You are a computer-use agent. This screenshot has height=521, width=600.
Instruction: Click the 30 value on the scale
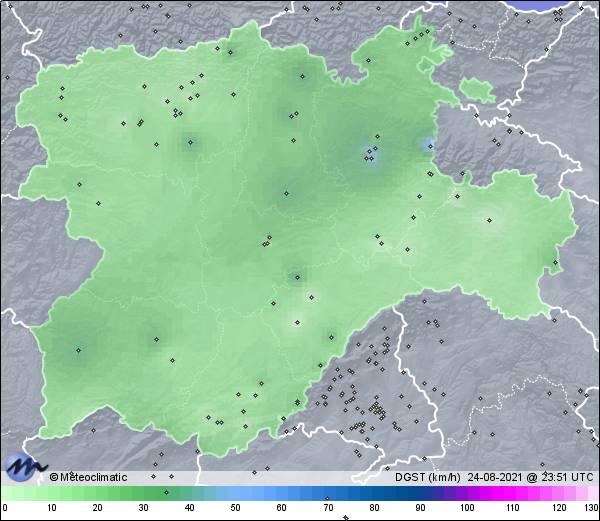point(143,508)
